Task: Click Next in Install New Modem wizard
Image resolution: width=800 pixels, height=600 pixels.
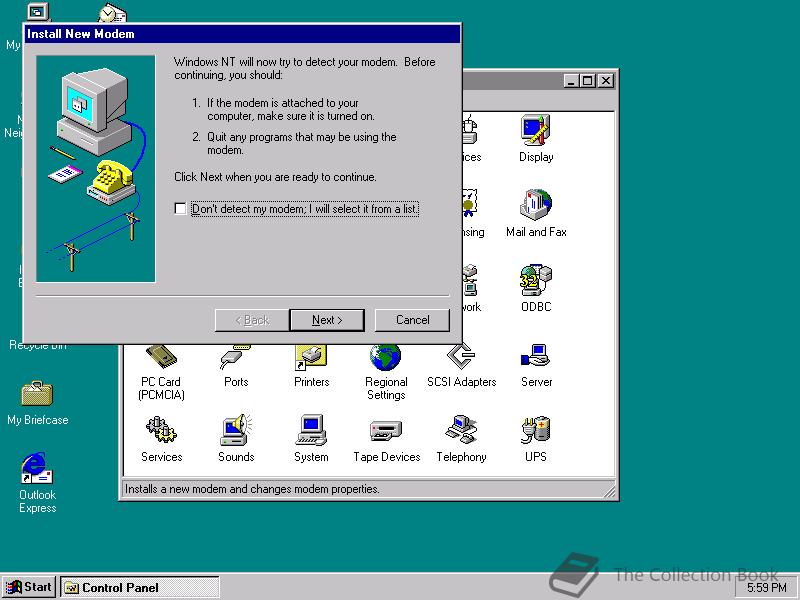Action: [327, 320]
